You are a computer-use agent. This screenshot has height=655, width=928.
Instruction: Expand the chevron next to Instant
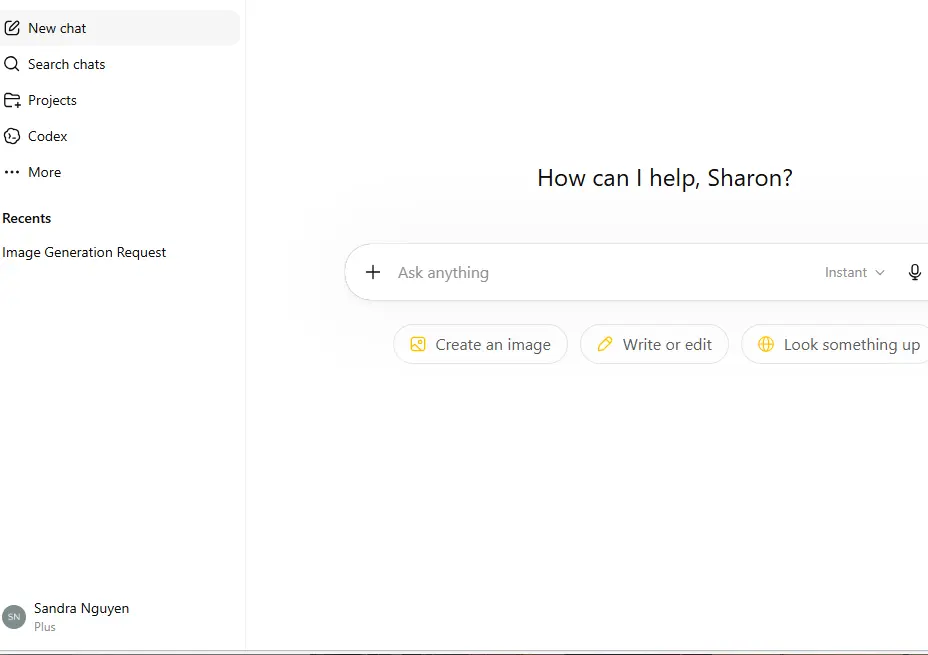[880, 273]
